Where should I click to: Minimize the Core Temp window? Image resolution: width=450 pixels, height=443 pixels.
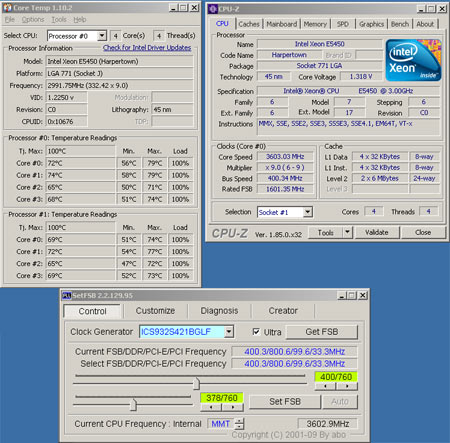(173, 7)
